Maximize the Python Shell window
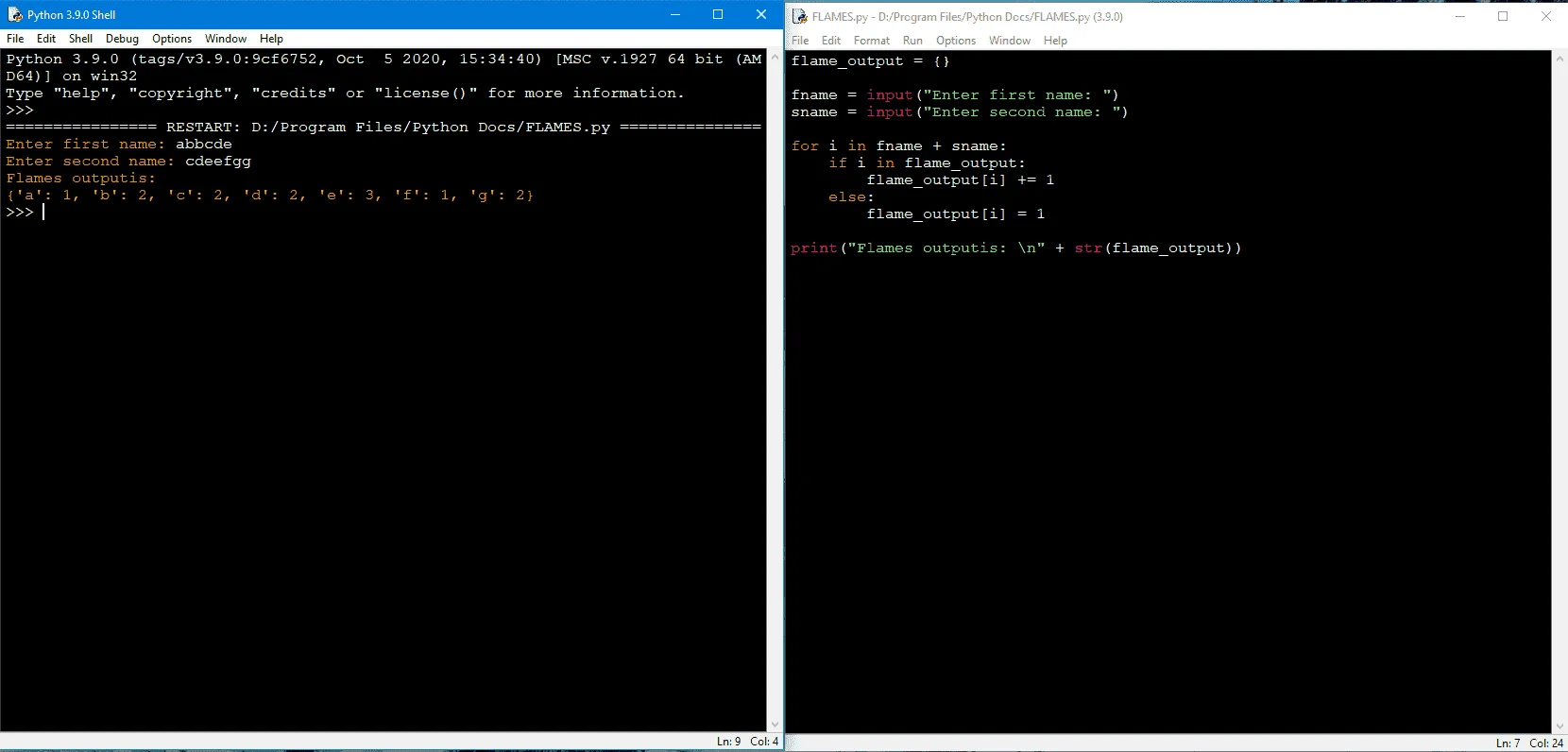This screenshot has height=752, width=1568. pos(718,14)
